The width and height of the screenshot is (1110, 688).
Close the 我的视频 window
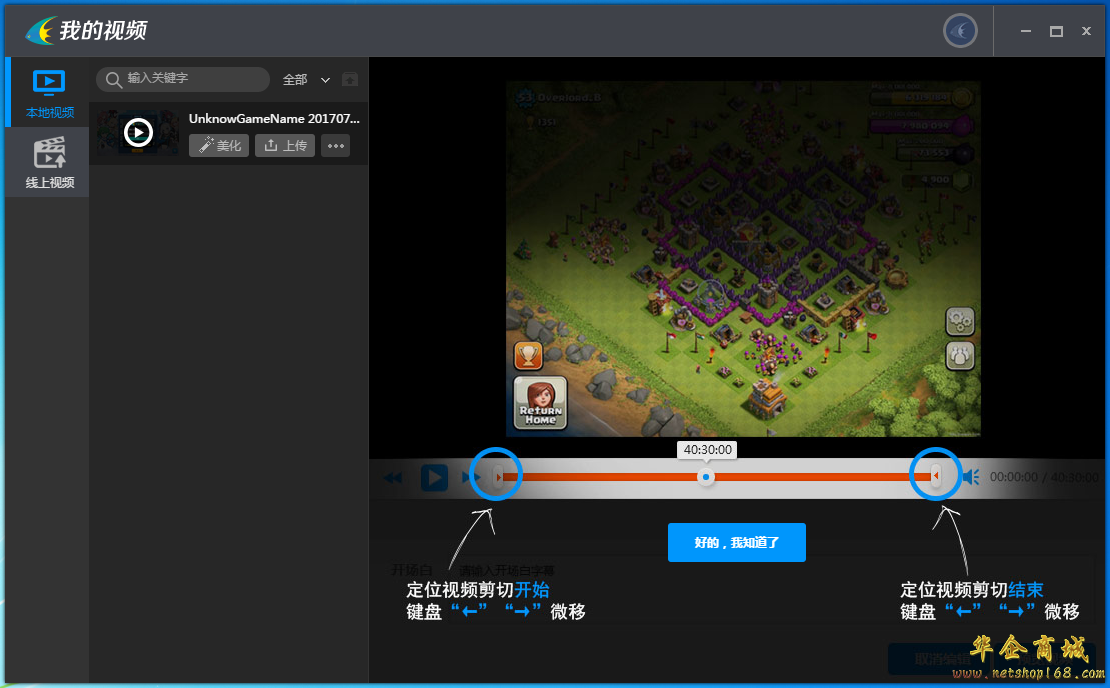coord(1087,31)
